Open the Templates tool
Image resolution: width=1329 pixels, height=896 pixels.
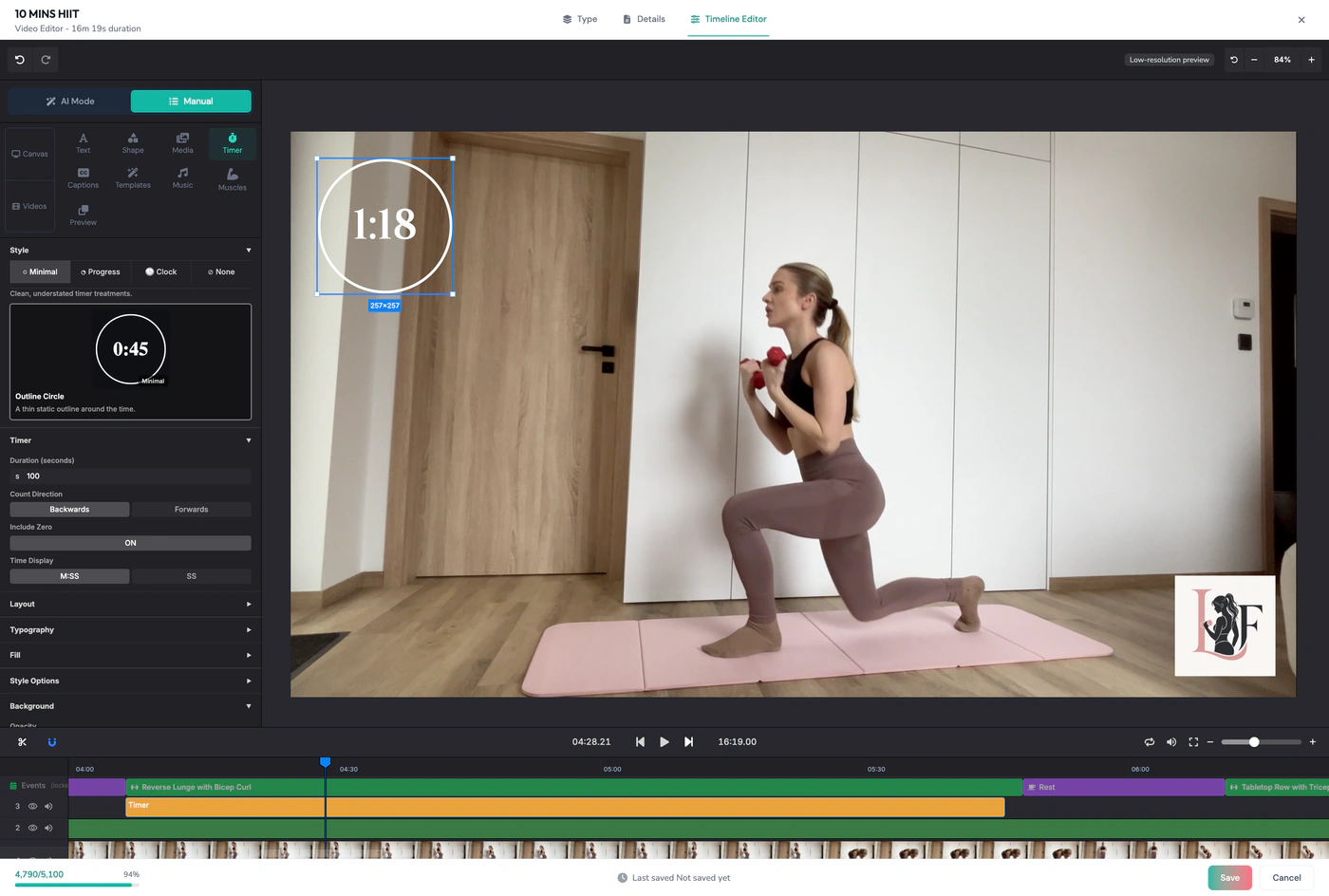[x=133, y=178]
